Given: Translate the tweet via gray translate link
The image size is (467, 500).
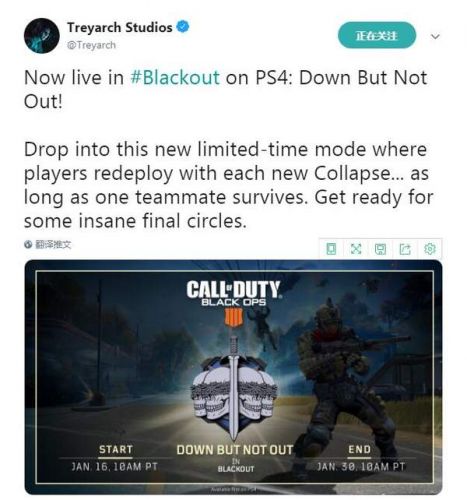Looking at the screenshot, I should coord(53,245).
